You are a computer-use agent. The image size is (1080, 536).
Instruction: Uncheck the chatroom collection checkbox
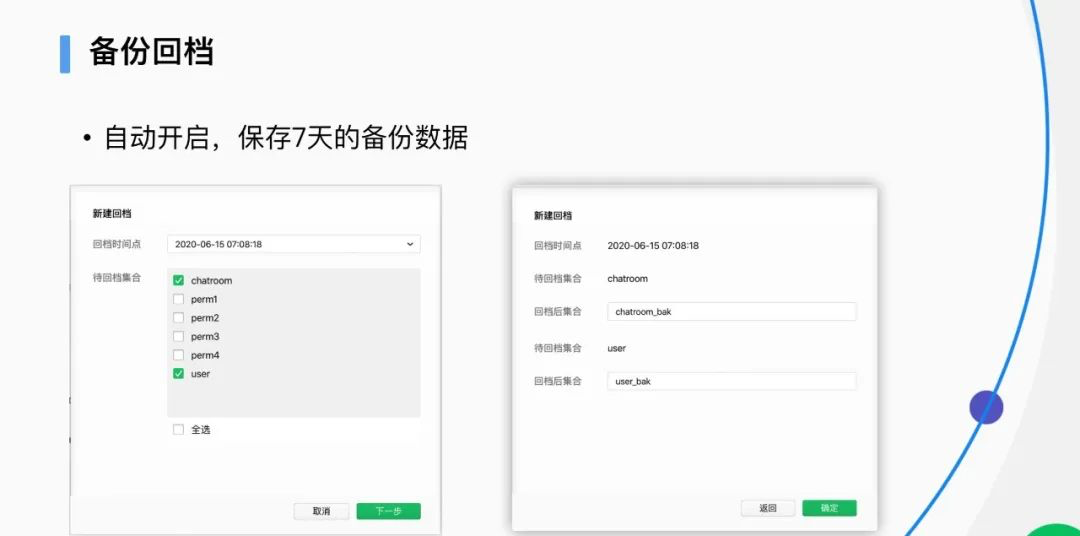[178, 280]
